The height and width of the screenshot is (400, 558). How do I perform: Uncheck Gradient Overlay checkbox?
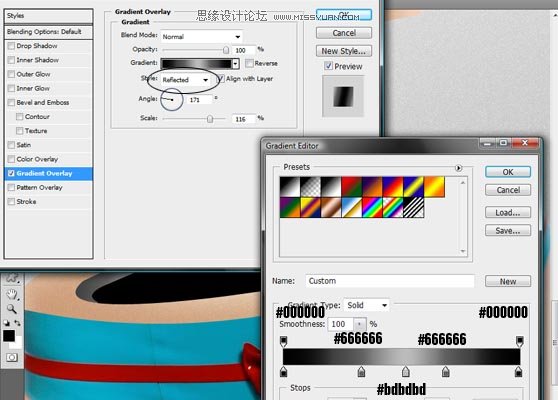tap(11, 173)
